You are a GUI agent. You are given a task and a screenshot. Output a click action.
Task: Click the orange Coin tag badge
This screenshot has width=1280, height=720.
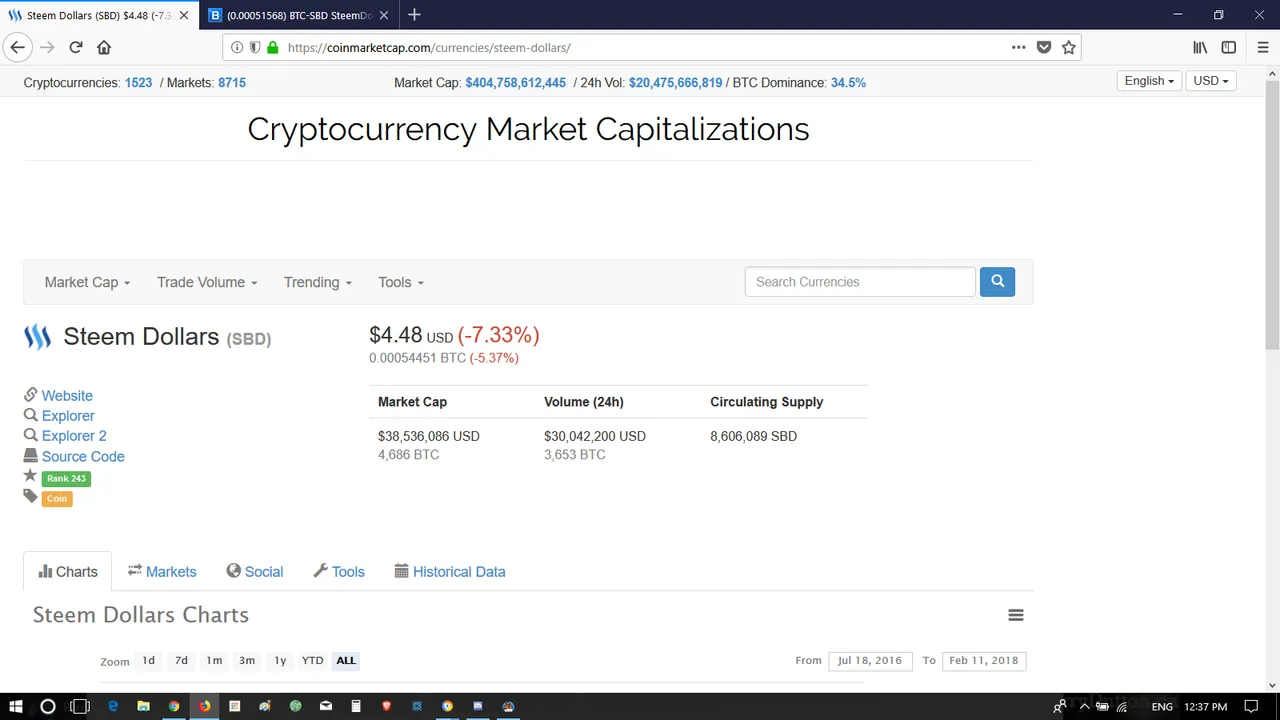(x=57, y=498)
